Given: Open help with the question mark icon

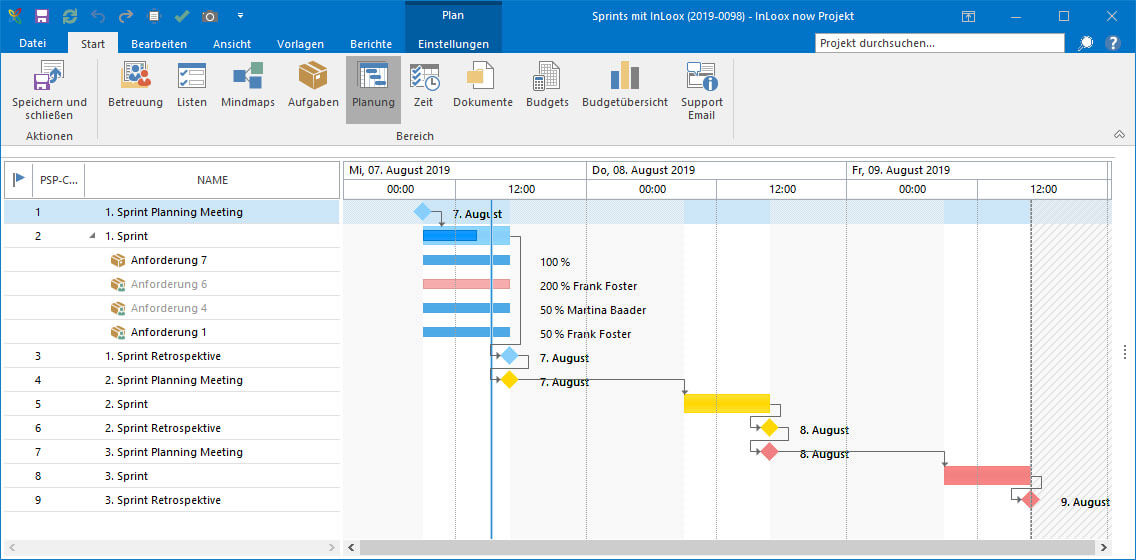Looking at the screenshot, I should (x=1113, y=43).
